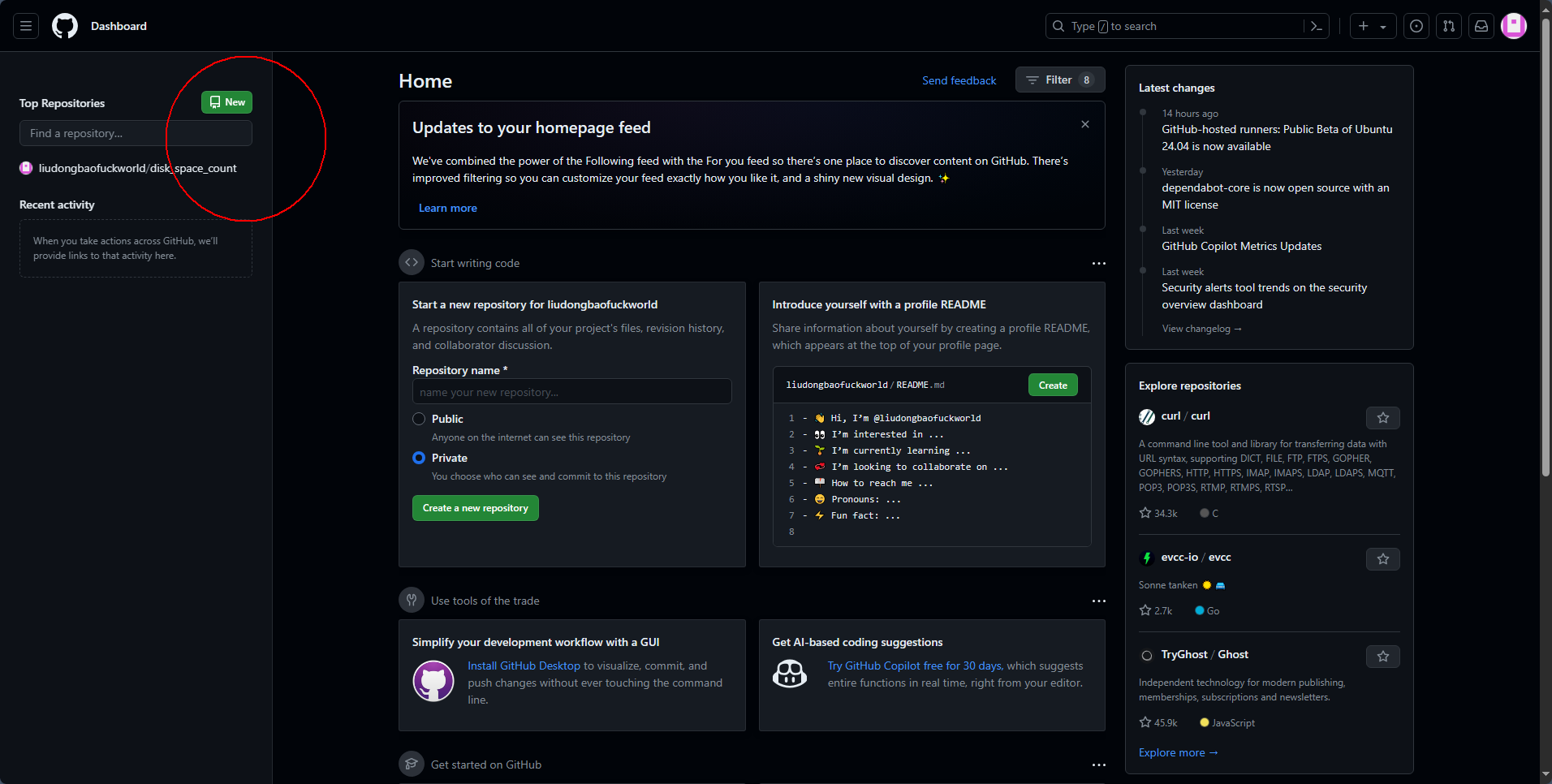The width and height of the screenshot is (1552, 784).
Task: Open the Pull requests icon in header
Action: (1449, 26)
